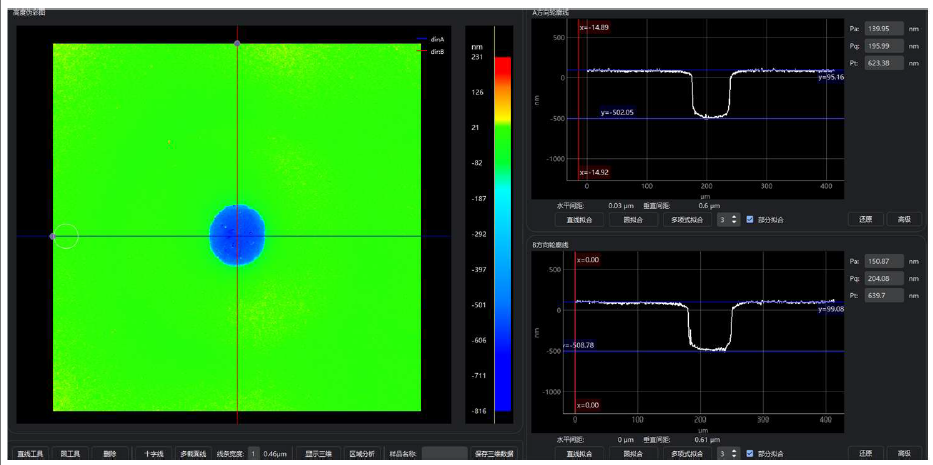Click the 样品名称 sample name input field
Image resolution: width=933 pixels, height=465 pixels.
tap(444, 454)
